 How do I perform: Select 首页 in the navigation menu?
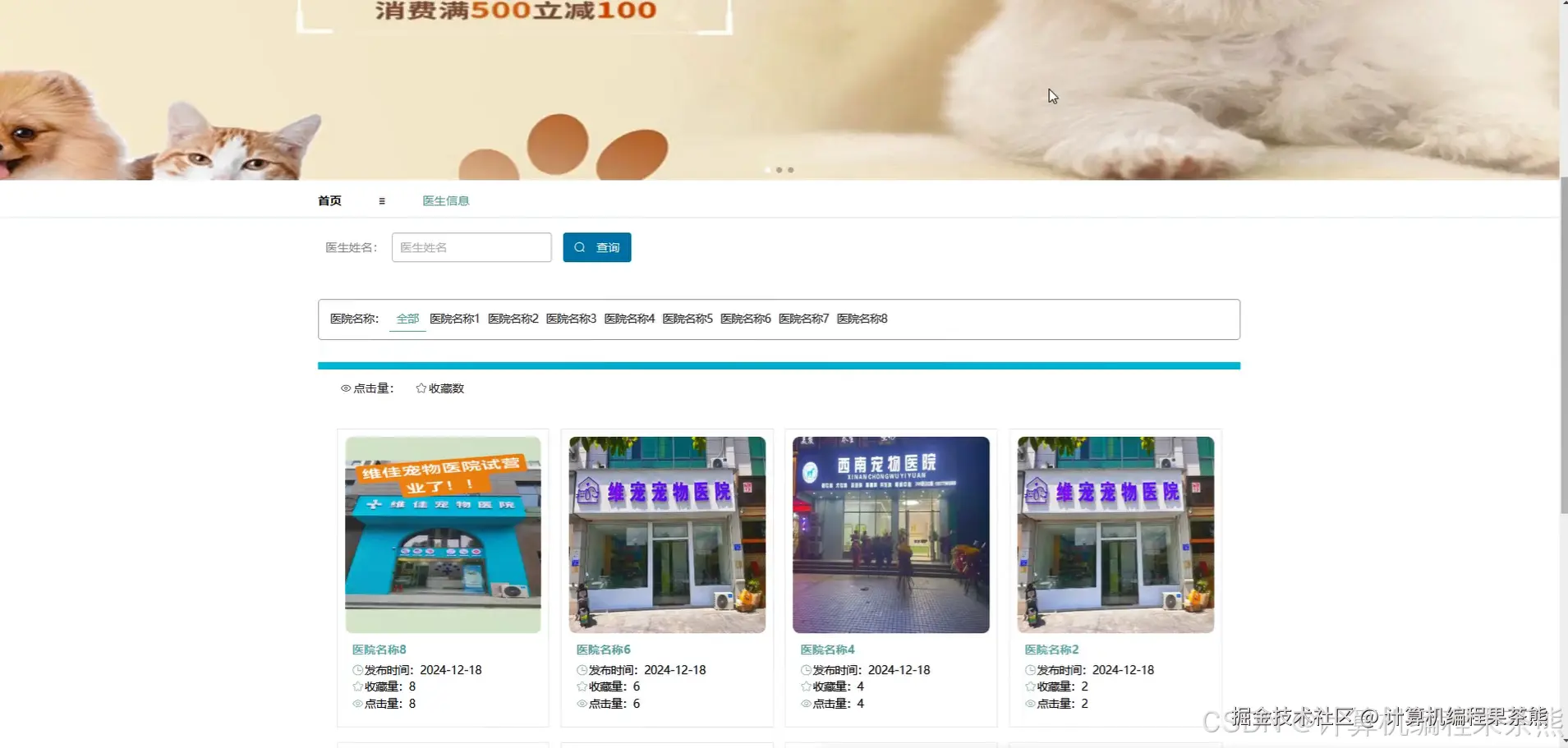point(329,200)
